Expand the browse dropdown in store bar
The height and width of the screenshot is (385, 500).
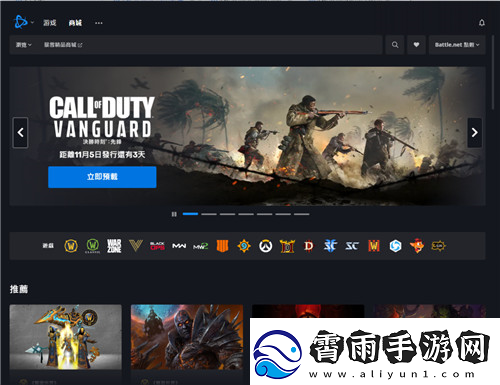pyautogui.click(x=24, y=45)
